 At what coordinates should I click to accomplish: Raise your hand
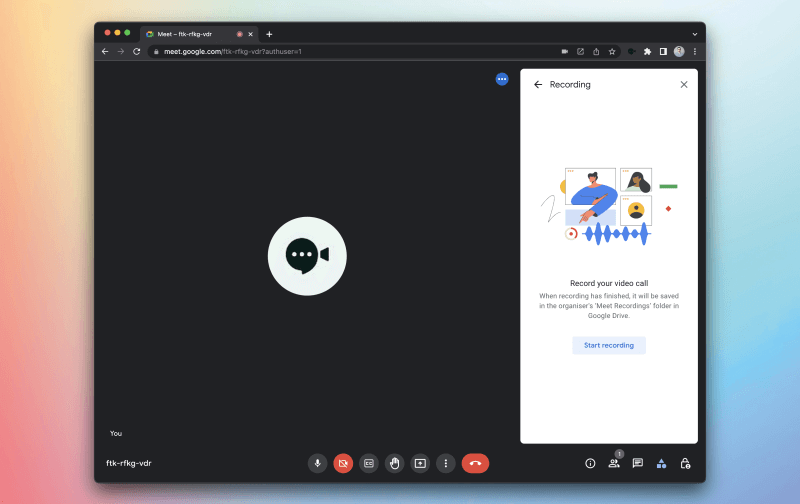[x=395, y=463]
